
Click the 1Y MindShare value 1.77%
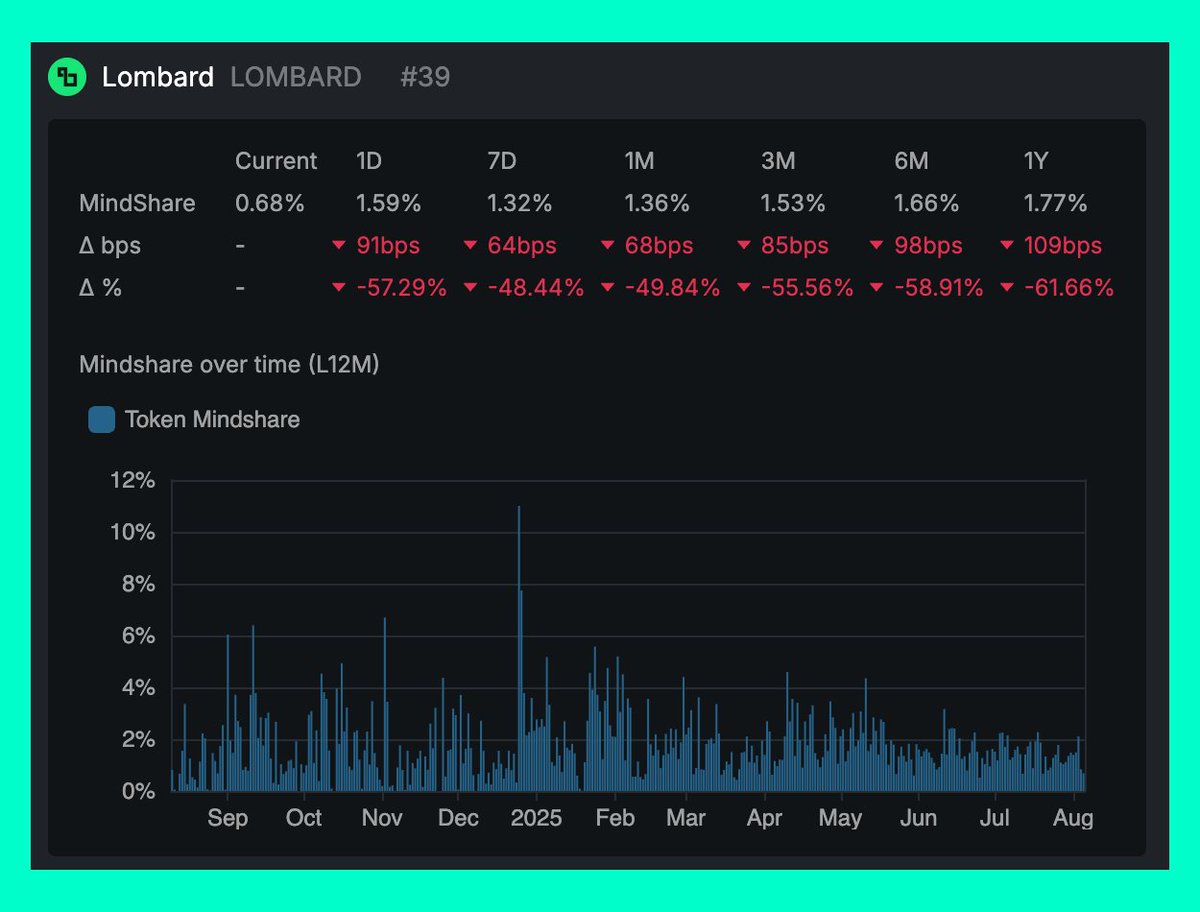pyautogui.click(x=1056, y=204)
